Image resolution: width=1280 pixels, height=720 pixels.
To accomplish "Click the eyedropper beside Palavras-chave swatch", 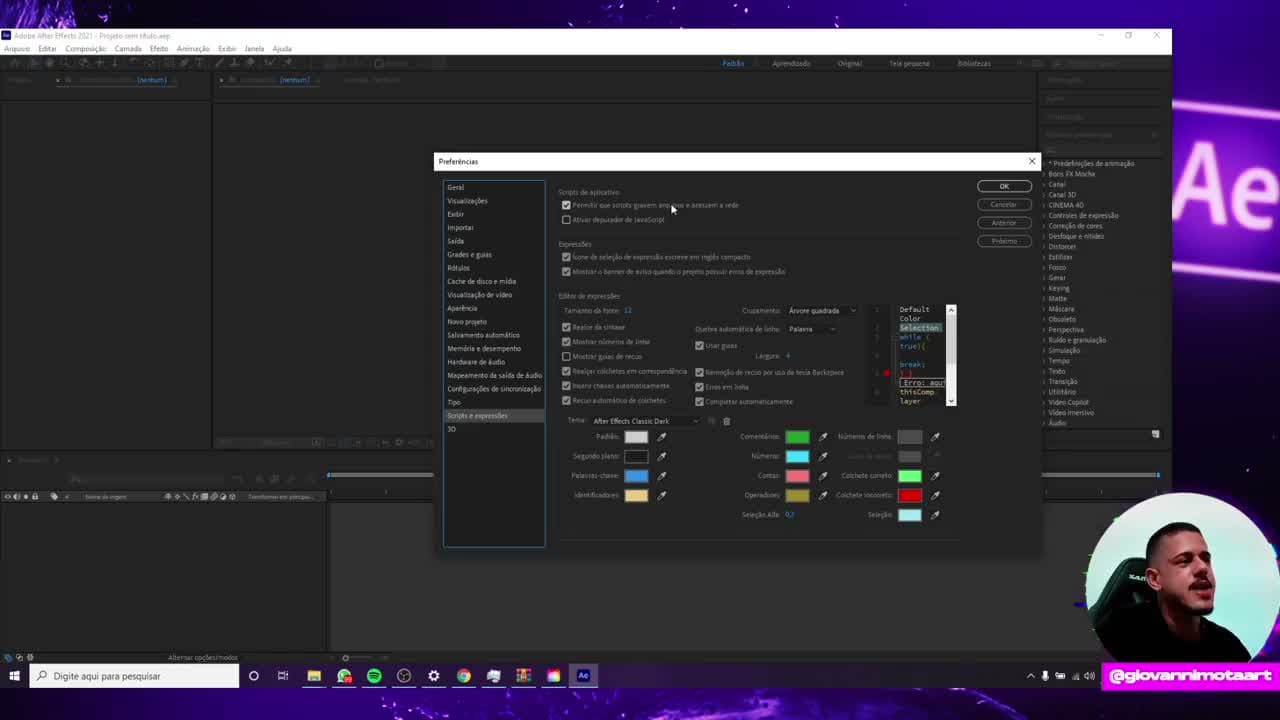I will coord(661,476).
